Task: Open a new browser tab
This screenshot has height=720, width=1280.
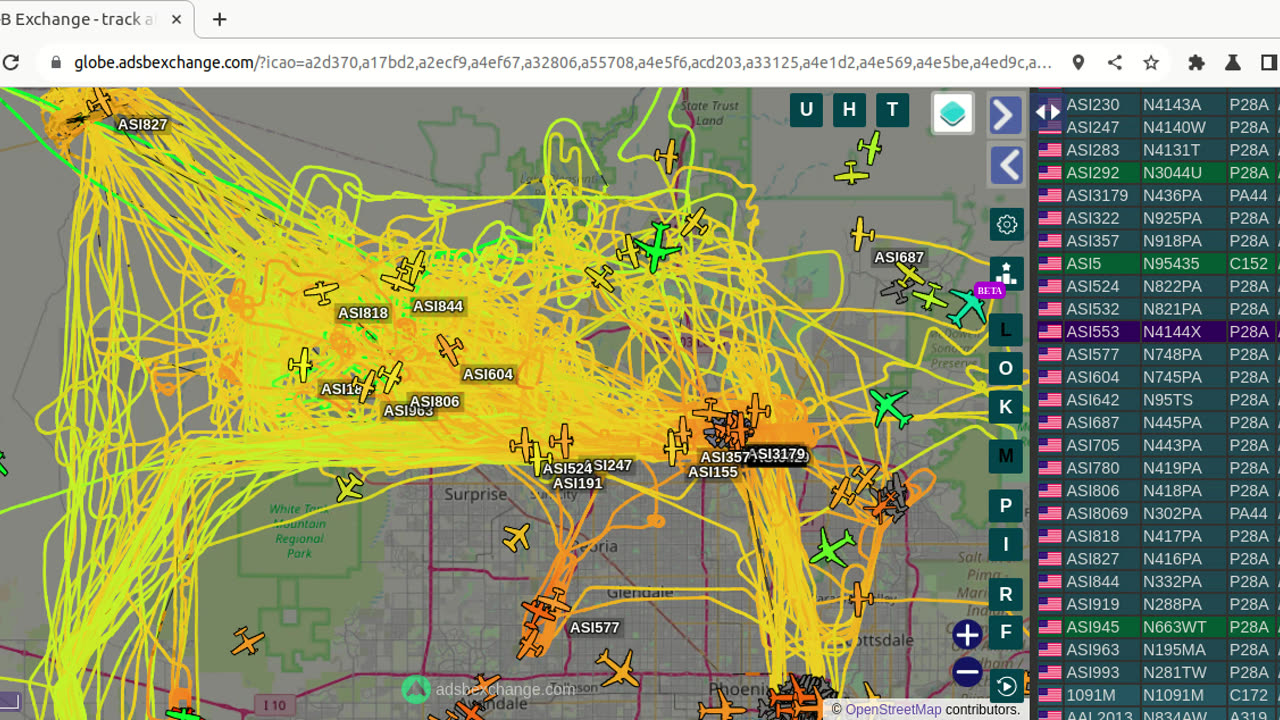Action: [219, 19]
